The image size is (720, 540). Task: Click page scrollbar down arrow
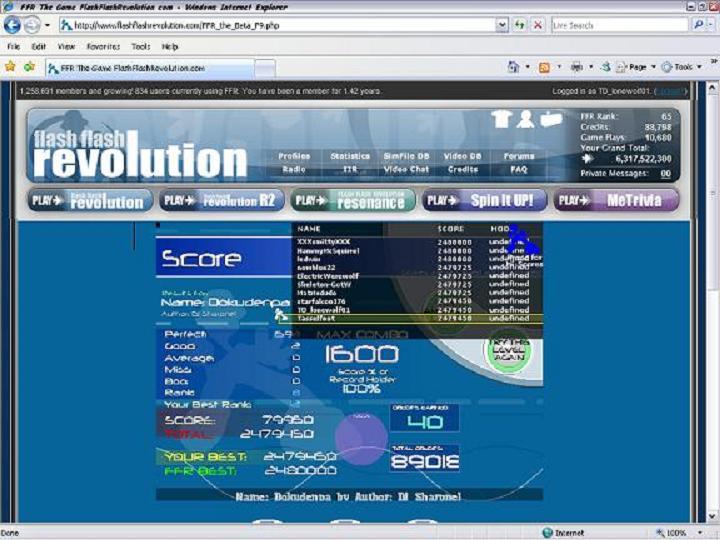[712, 516]
